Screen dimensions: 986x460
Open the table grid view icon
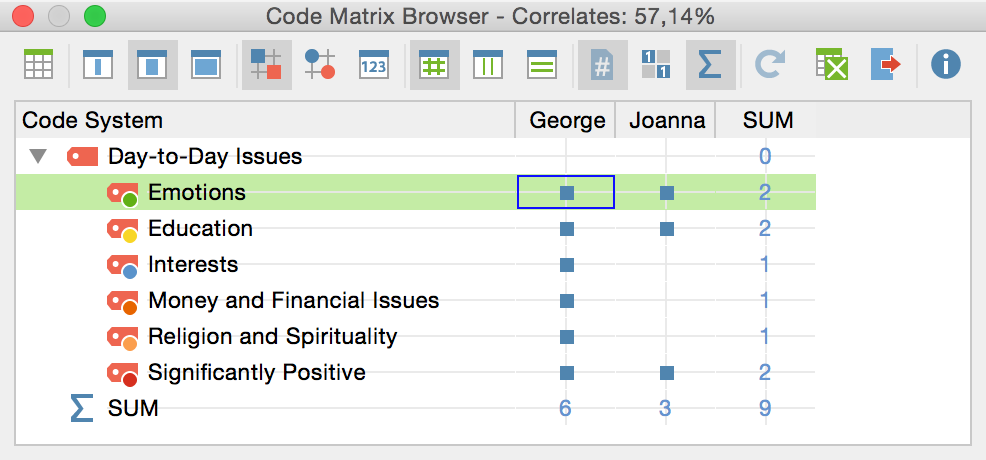click(38, 65)
